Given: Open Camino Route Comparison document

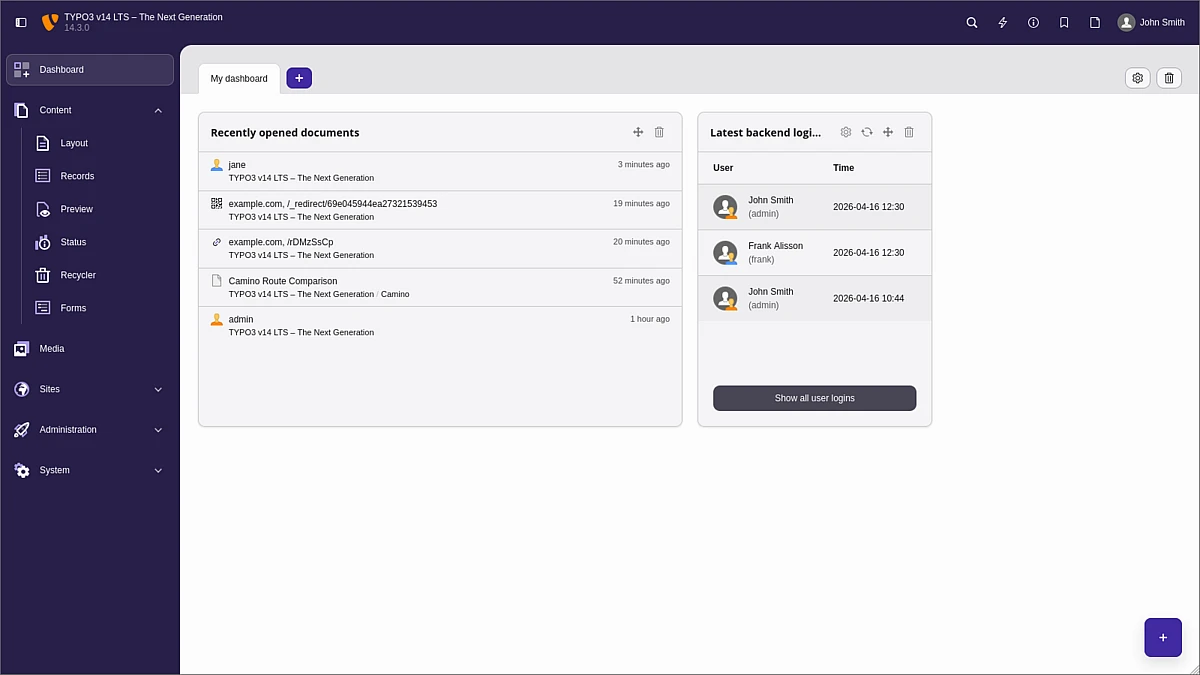Looking at the screenshot, I should click(x=283, y=281).
